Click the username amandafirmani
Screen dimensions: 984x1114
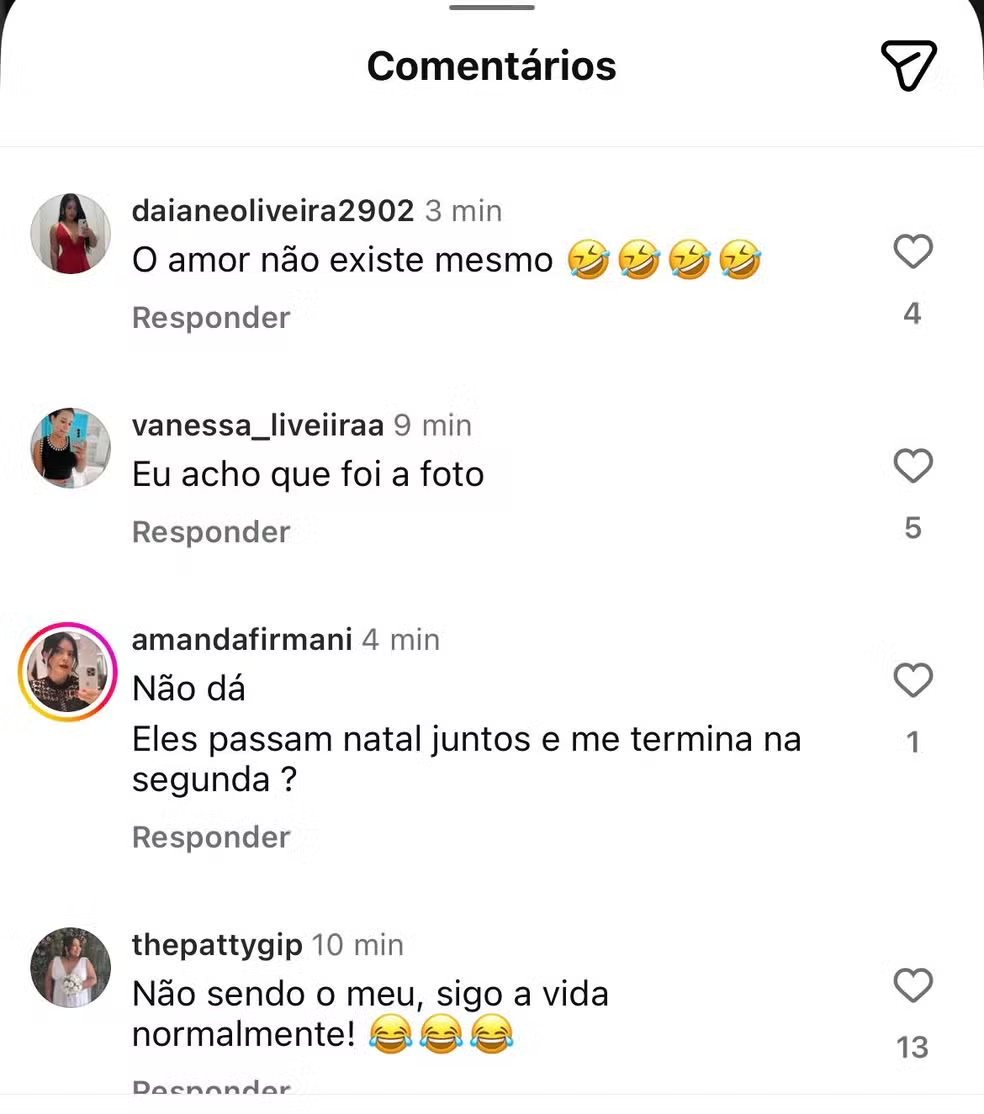pos(241,640)
